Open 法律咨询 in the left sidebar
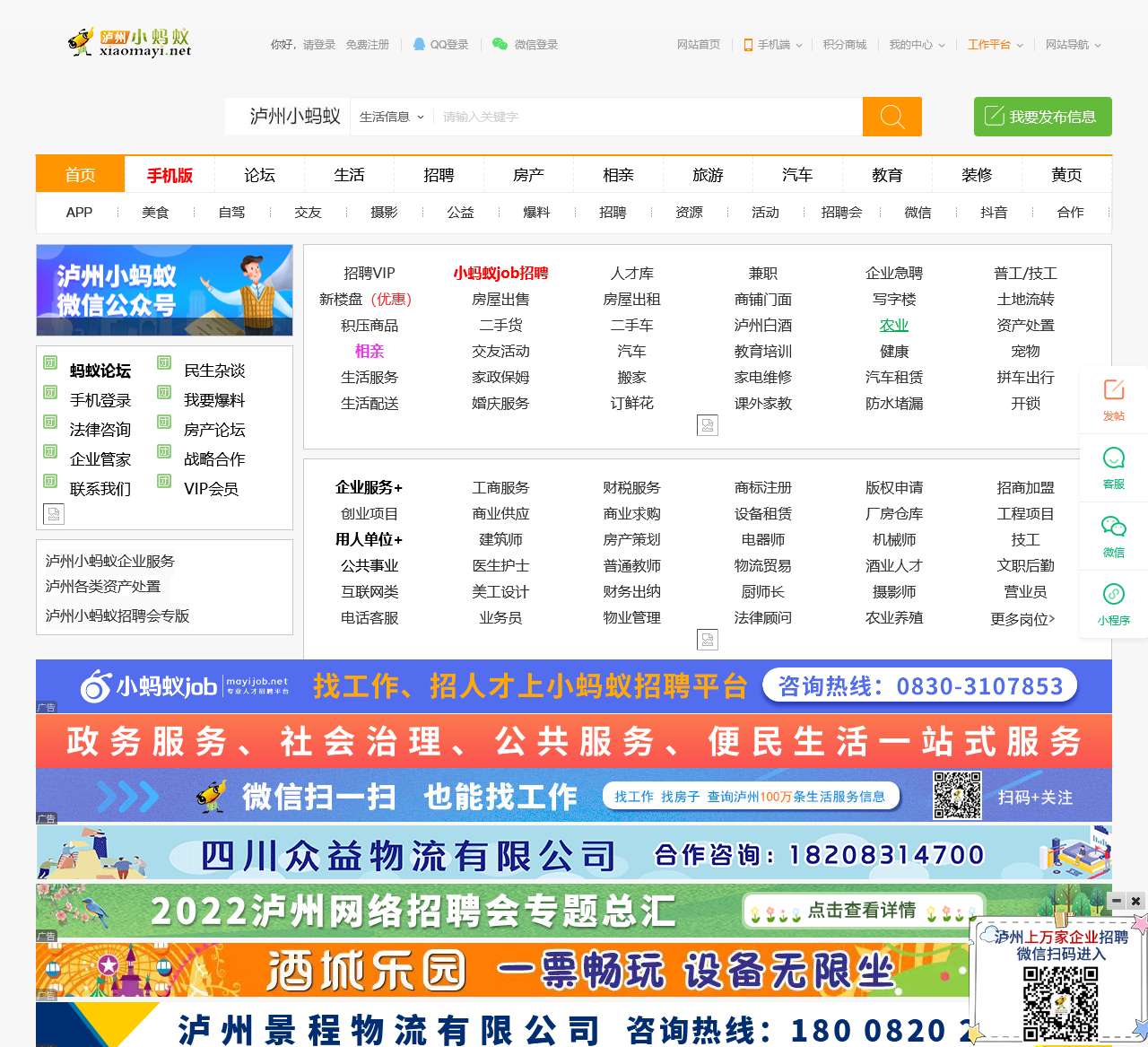Viewport: 1148px width, 1047px height. coord(100,430)
